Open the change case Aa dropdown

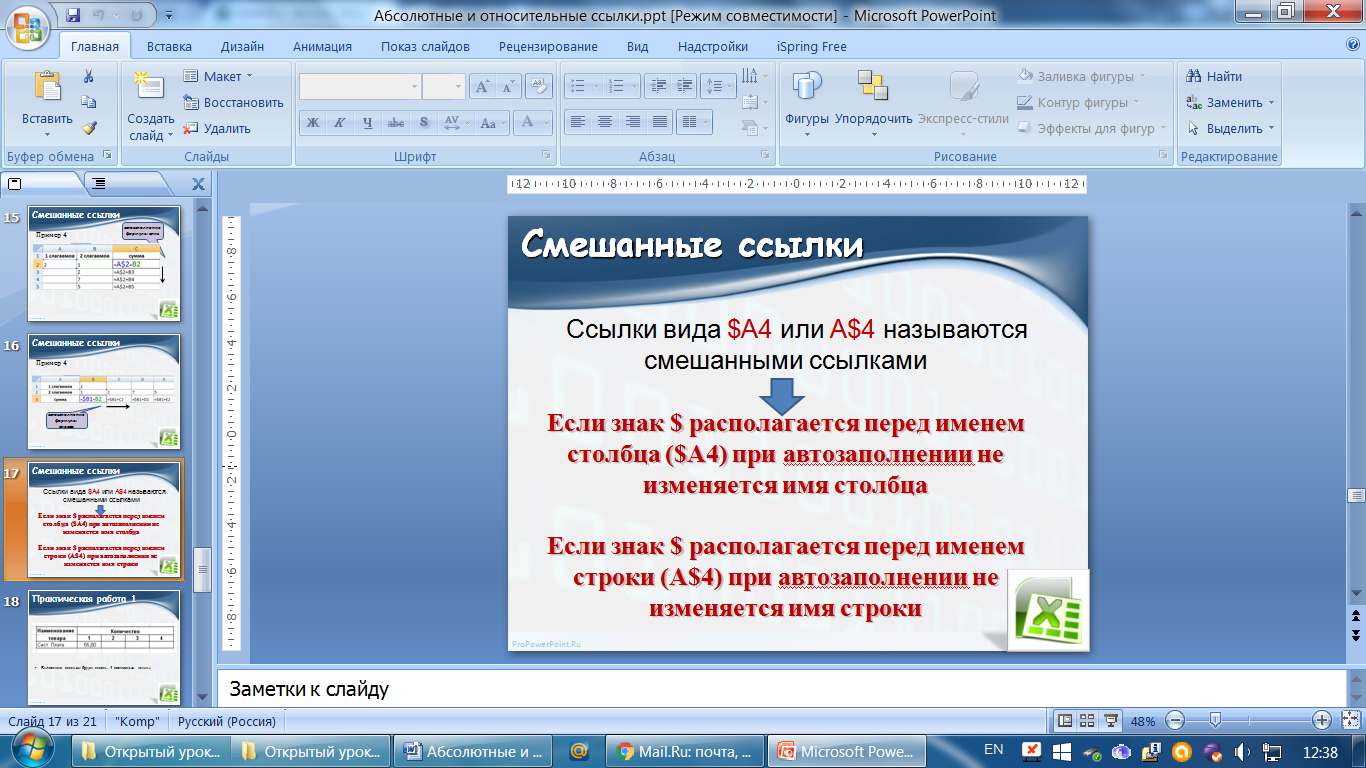[491, 123]
